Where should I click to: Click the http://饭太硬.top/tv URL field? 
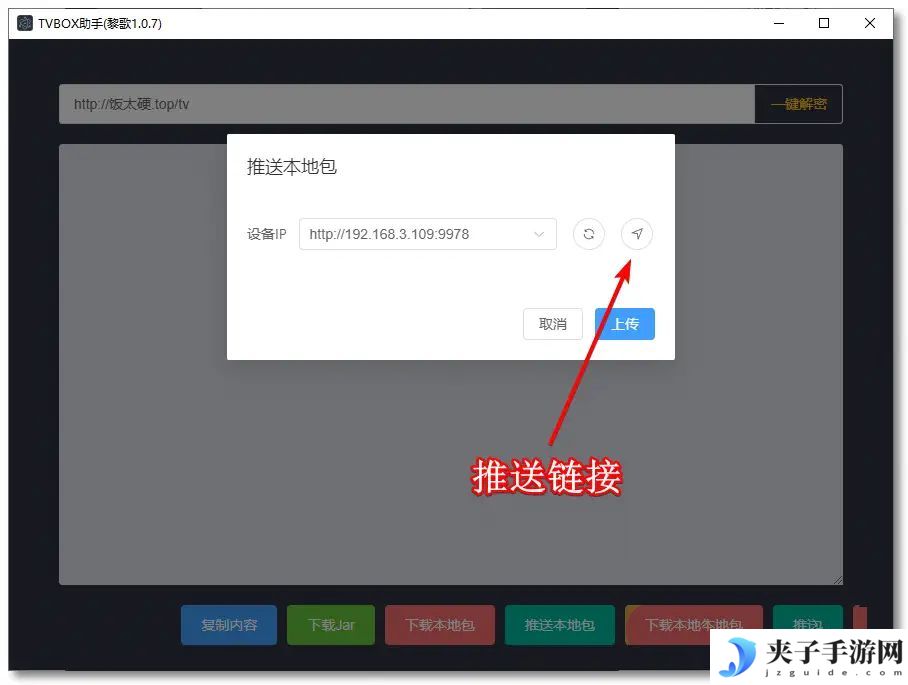tap(407, 104)
